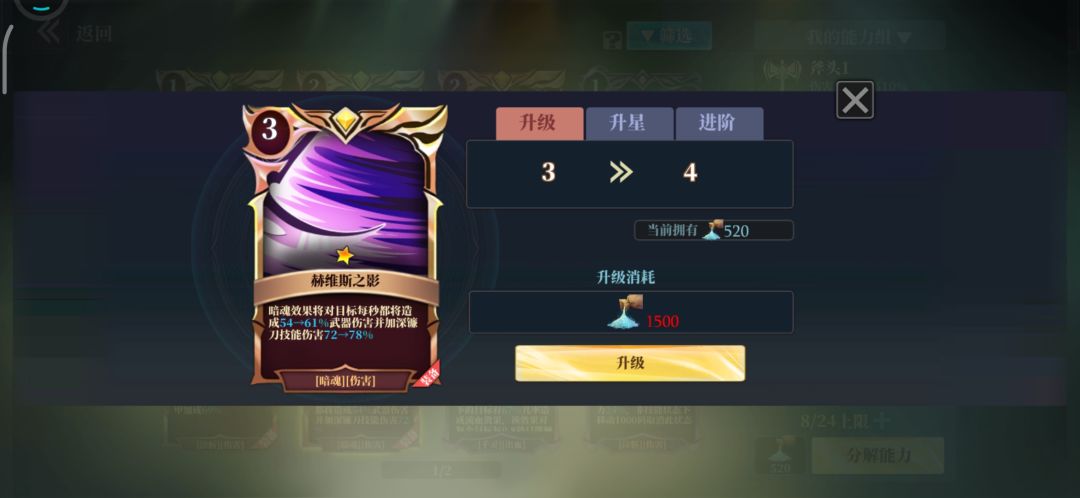The width and height of the screenshot is (1080, 498).
Task: Open the 筛选 filter dropdown
Action: pyautogui.click(x=667, y=36)
